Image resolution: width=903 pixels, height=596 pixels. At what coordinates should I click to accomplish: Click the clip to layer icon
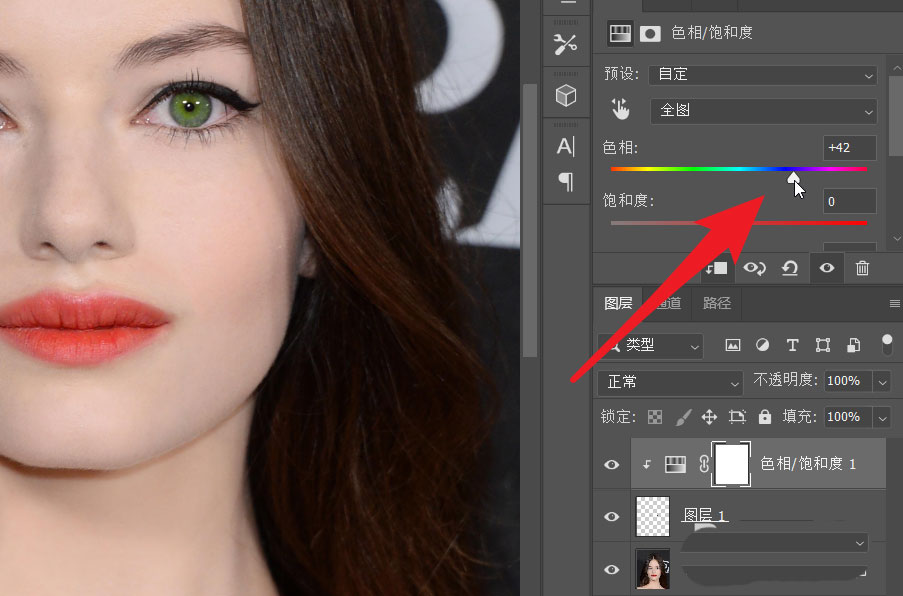click(x=716, y=268)
